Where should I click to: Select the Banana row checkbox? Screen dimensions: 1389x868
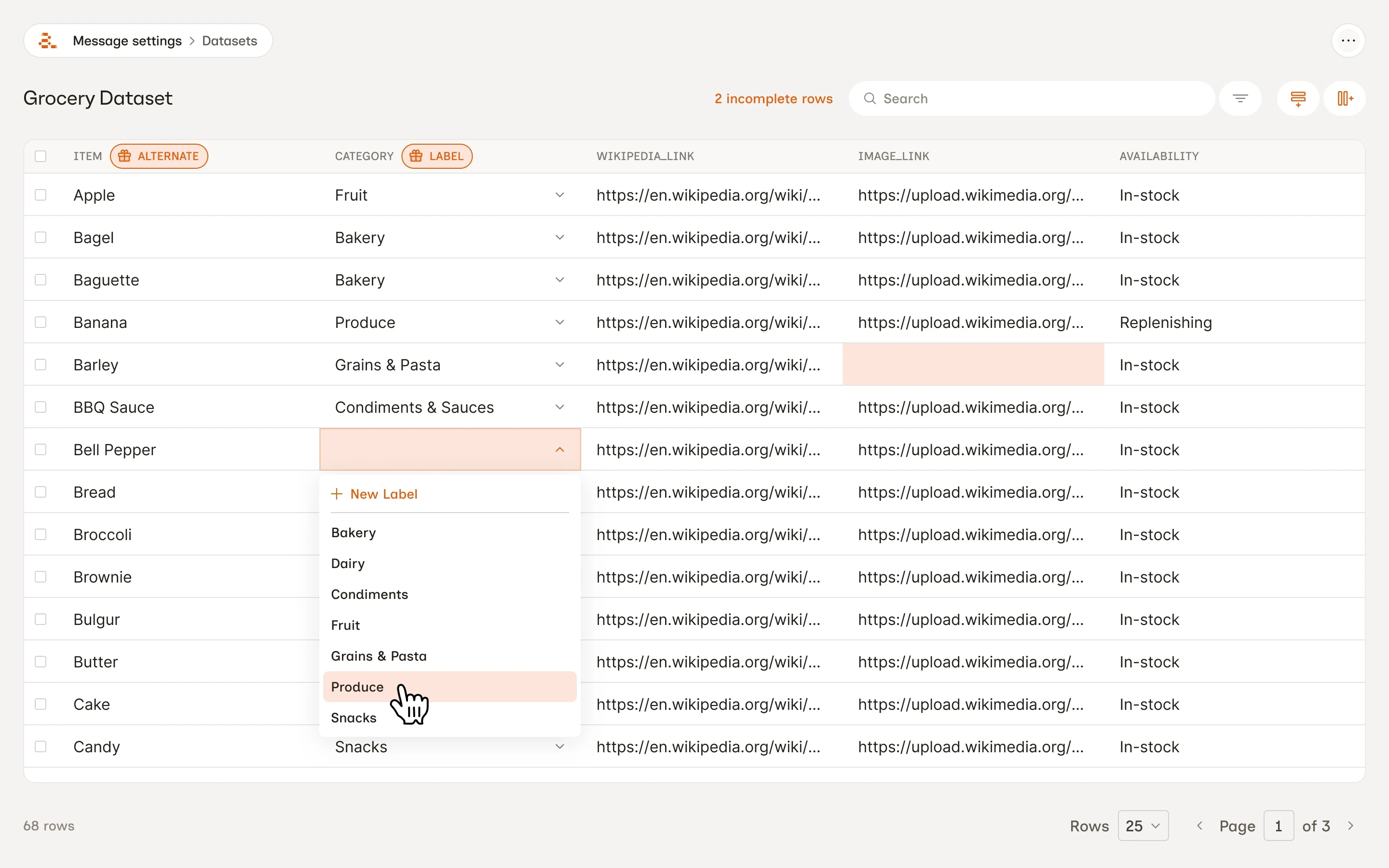pyautogui.click(x=41, y=323)
